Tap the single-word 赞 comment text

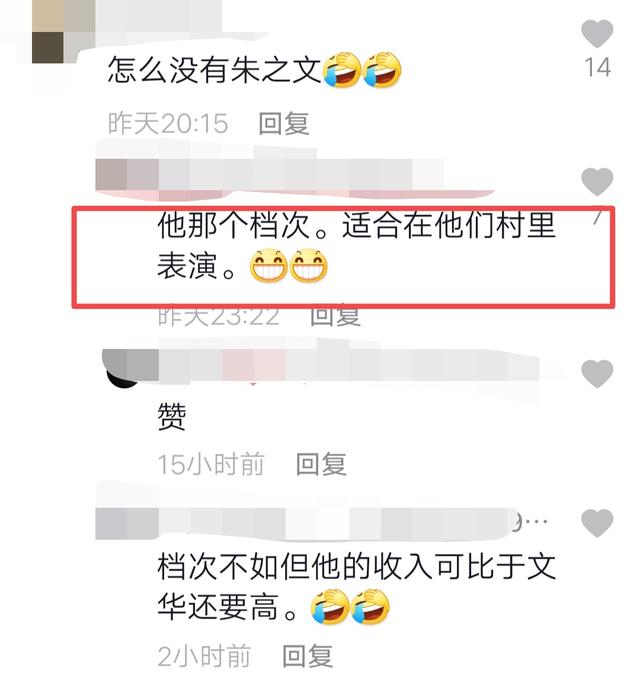click(172, 416)
